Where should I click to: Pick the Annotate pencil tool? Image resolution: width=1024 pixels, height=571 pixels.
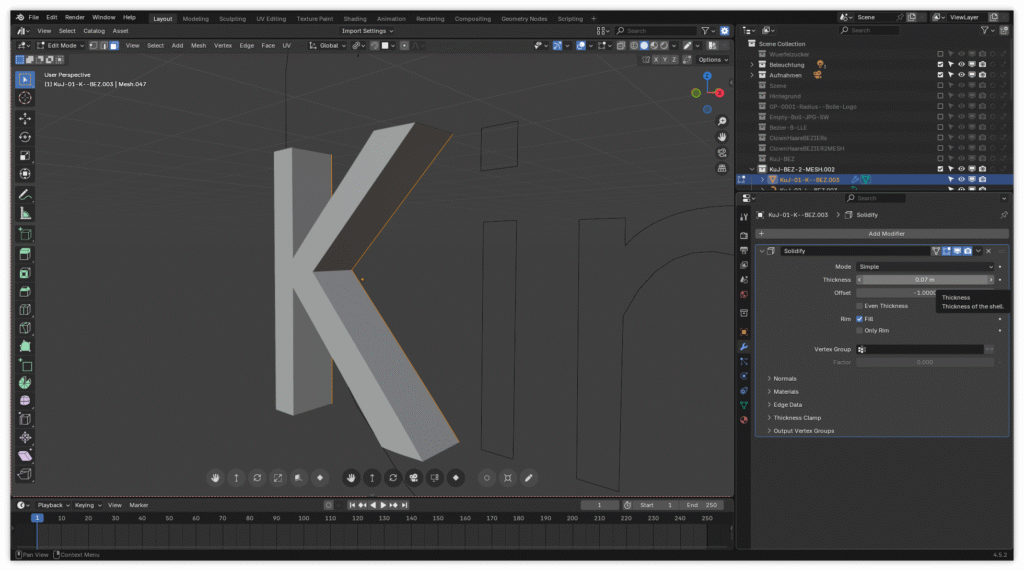25,194
